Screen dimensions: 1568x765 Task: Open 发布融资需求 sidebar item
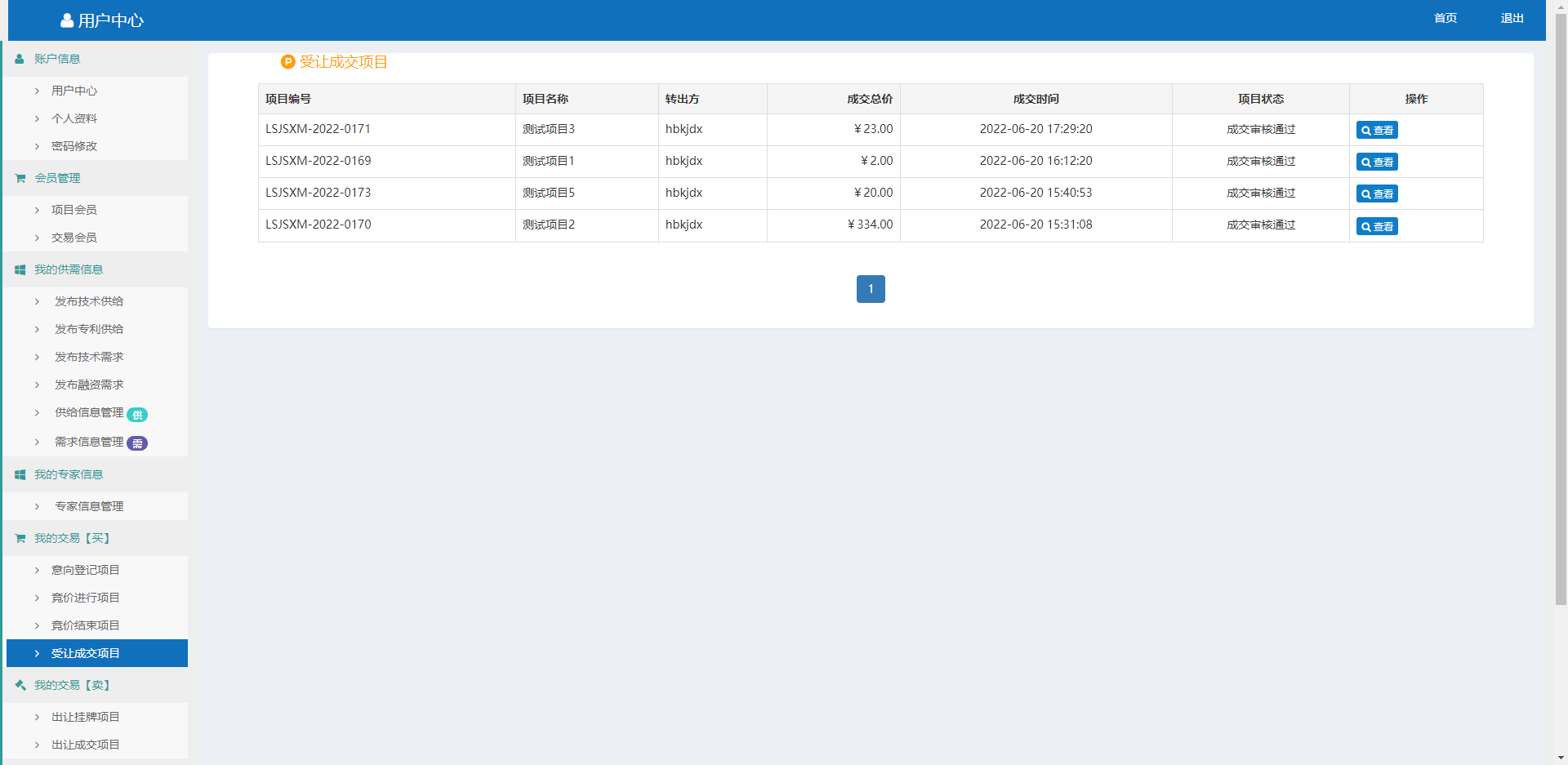(96, 385)
